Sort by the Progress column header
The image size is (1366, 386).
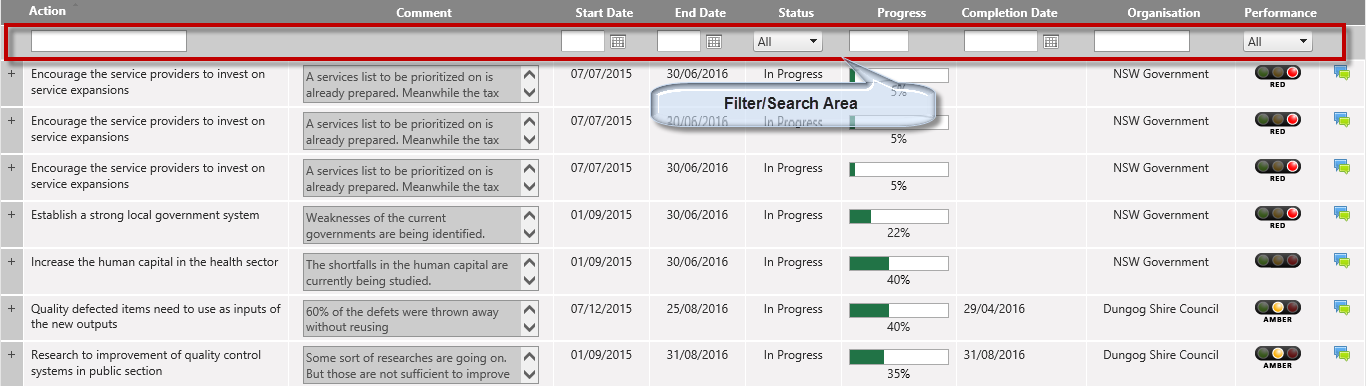click(x=901, y=13)
